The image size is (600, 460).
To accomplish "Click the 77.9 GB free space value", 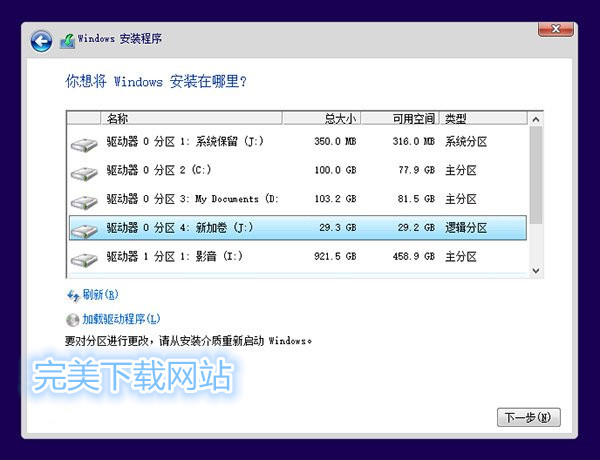I will tap(417, 170).
